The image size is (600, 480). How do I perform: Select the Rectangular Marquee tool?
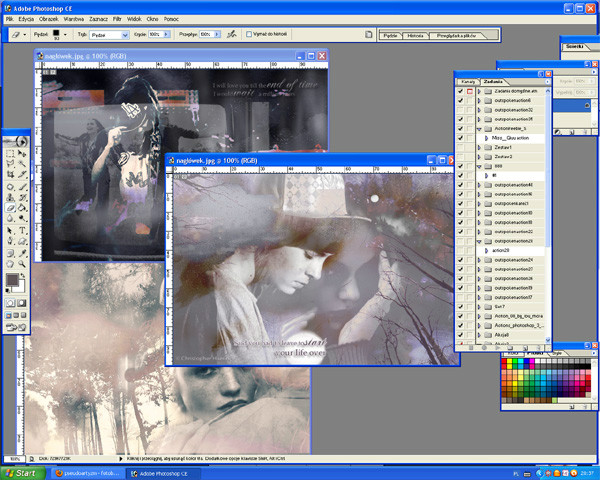point(10,153)
